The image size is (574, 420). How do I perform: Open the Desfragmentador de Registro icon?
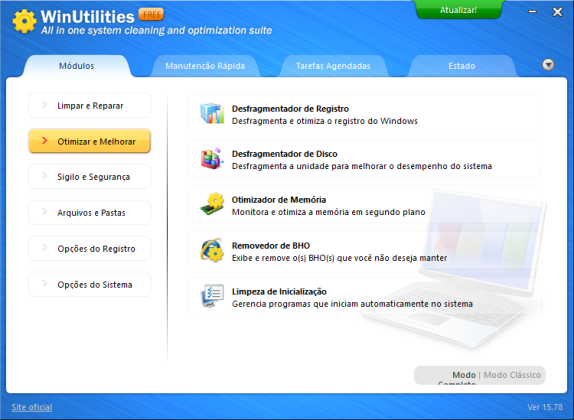pyautogui.click(x=212, y=114)
